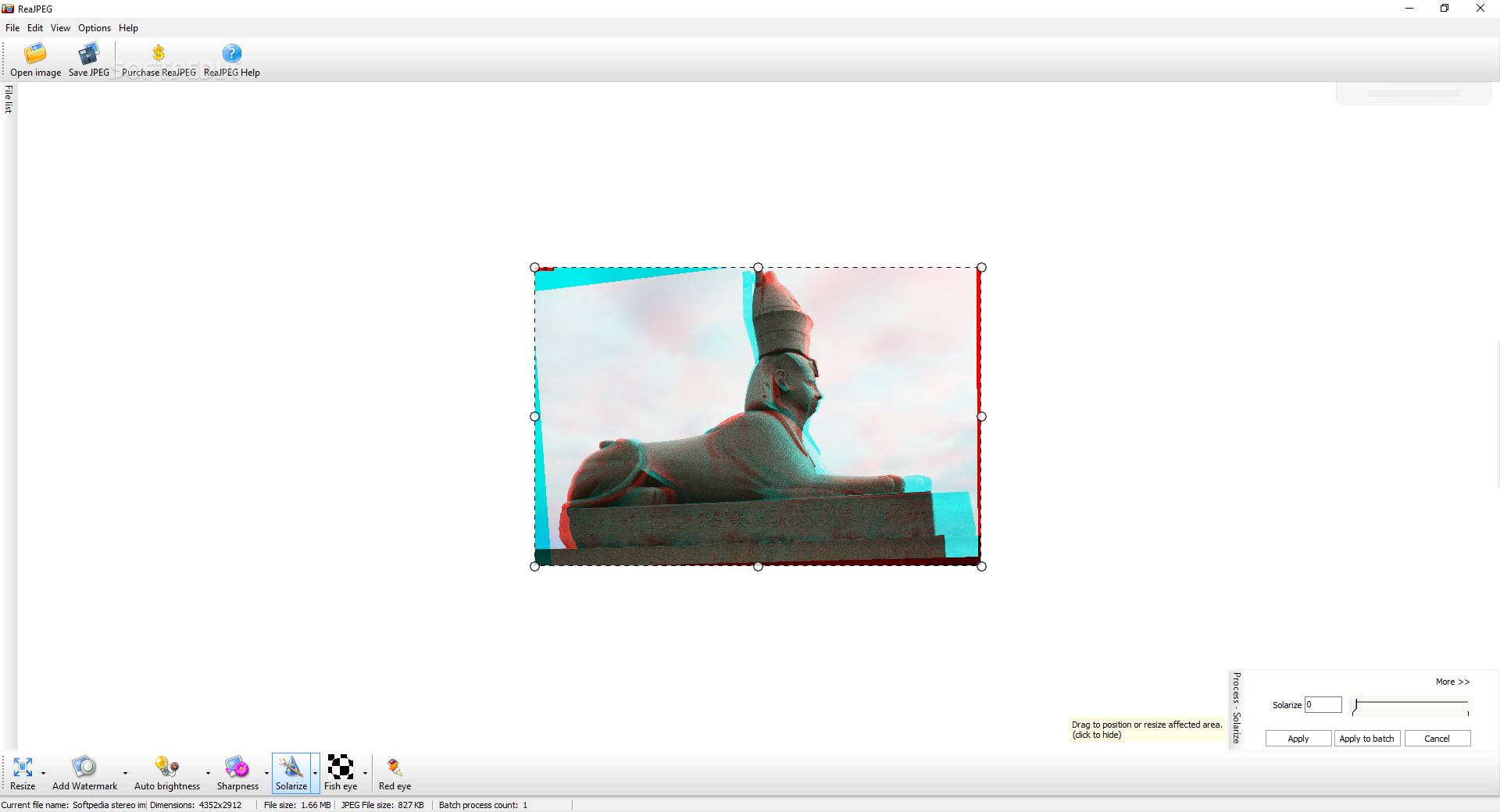This screenshot has width=1500, height=812.
Task: Click the right-middle selection handle
Action: [x=981, y=417]
